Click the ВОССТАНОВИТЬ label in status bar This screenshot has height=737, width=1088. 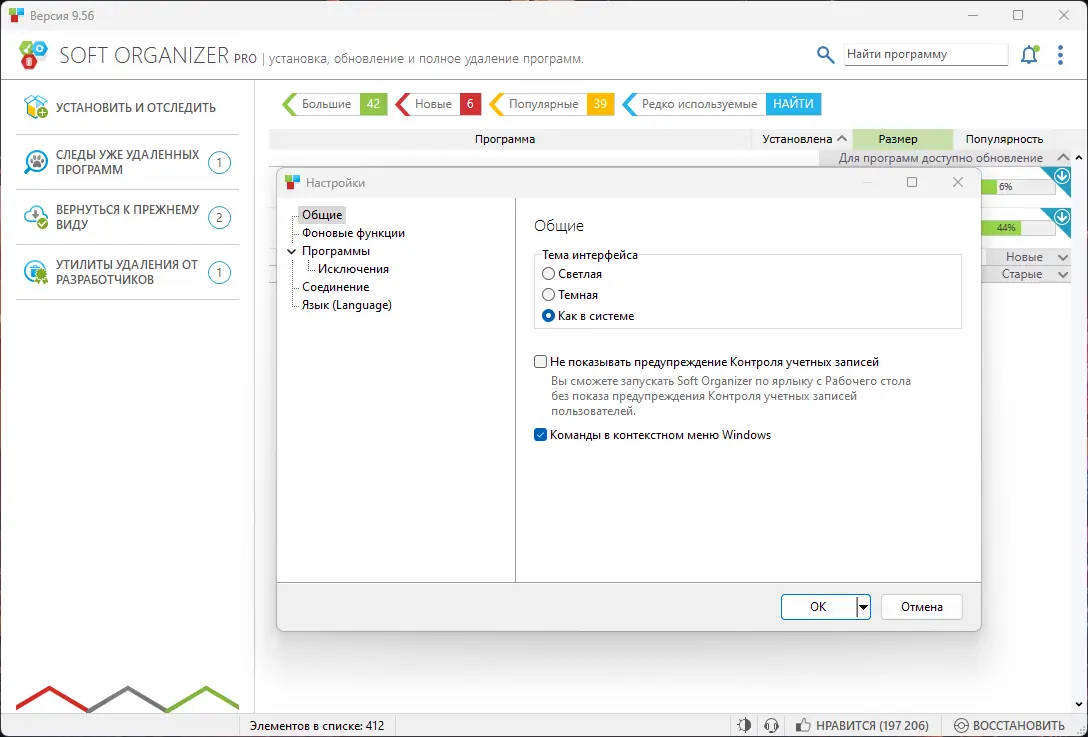(x=1019, y=726)
